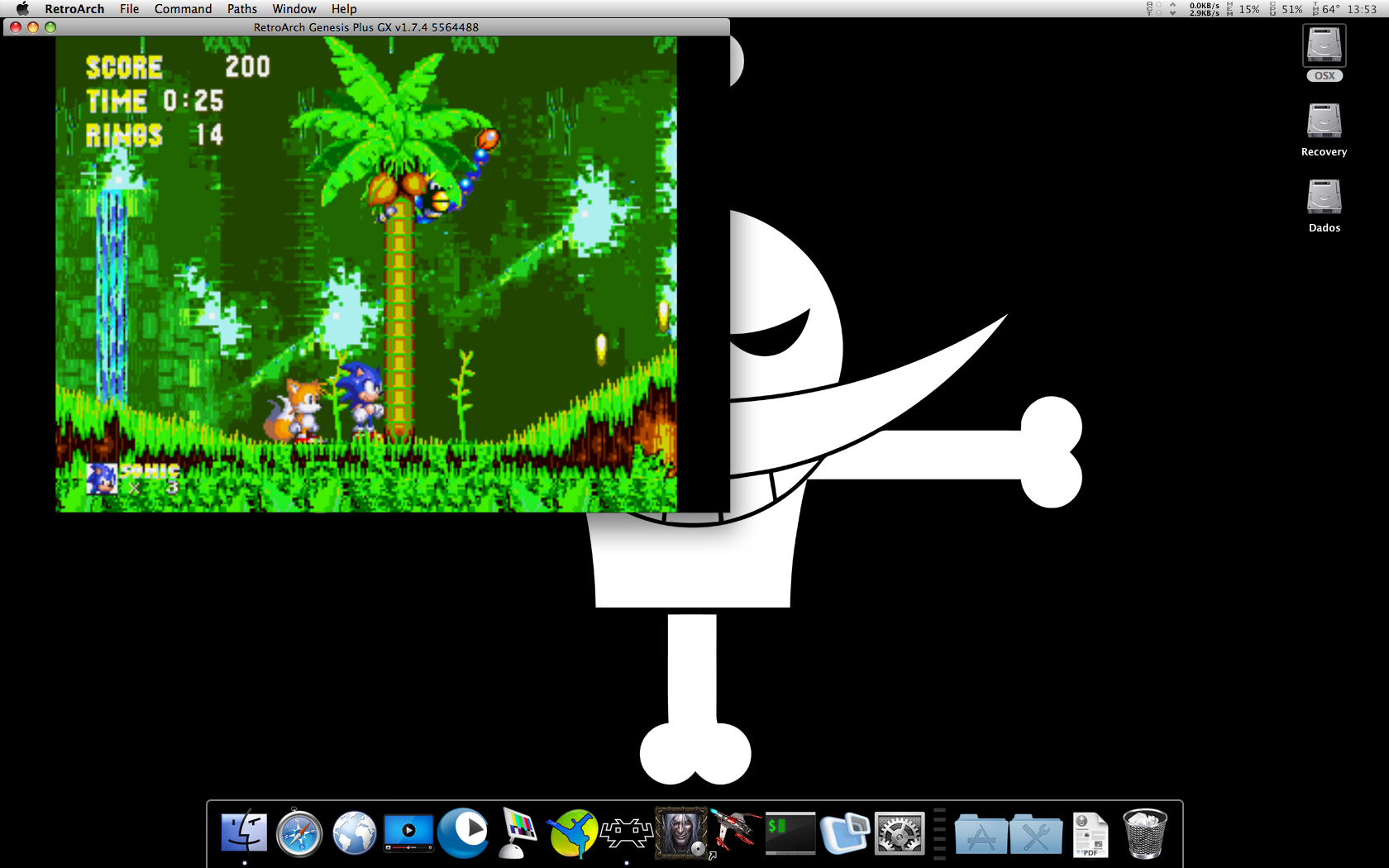Open the RetroArch application menu

pos(74,8)
